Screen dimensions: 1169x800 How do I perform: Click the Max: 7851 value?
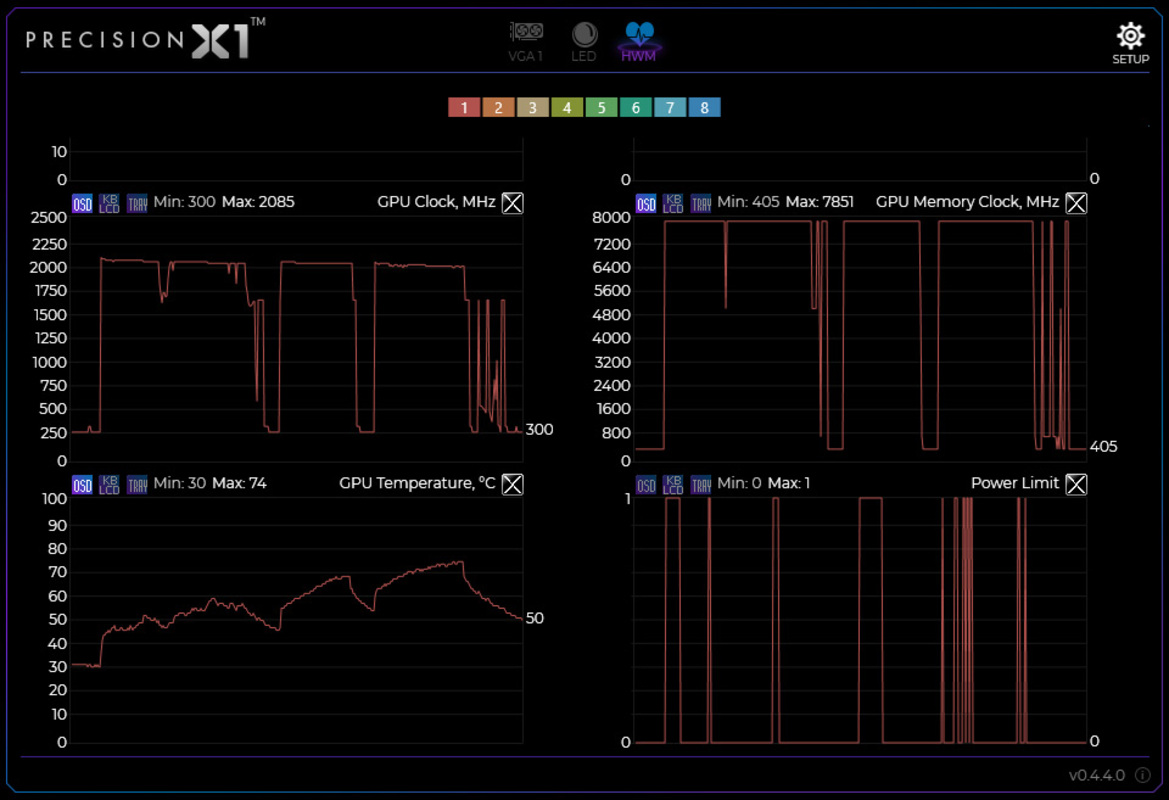(819, 202)
